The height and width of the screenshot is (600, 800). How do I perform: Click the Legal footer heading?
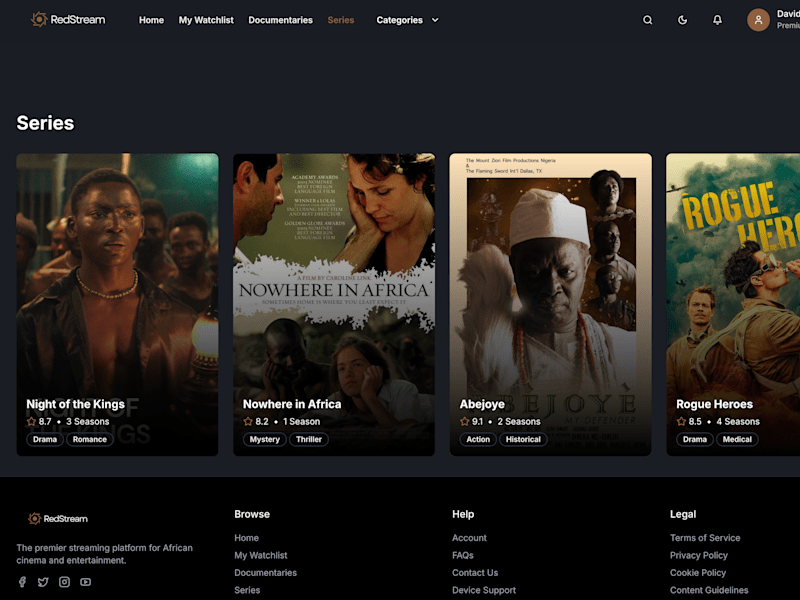coord(683,514)
